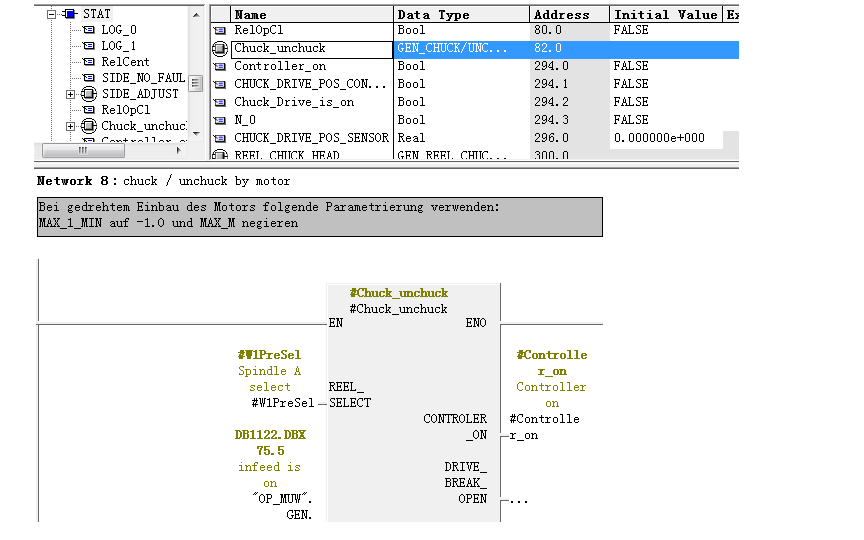The width and height of the screenshot is (864, 540).
Task: Click address cell 80.0
Action: pos(569,30)
